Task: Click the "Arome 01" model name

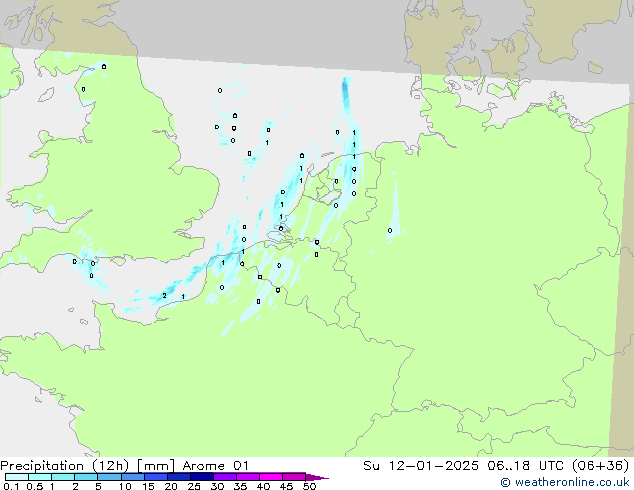Action: coord(216,466)
